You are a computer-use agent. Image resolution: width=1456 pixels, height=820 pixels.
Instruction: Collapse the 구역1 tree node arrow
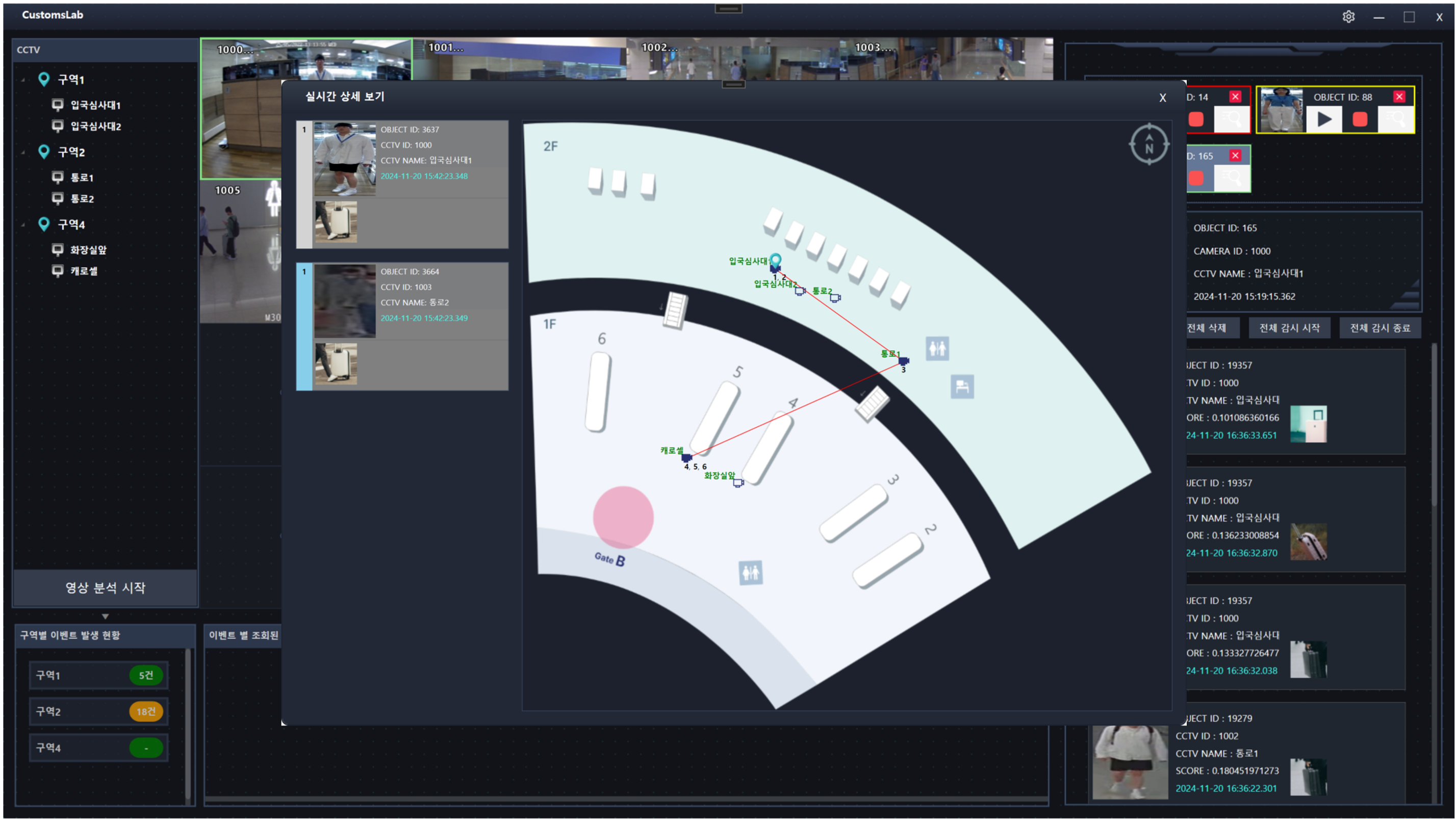tap(23, 80)
